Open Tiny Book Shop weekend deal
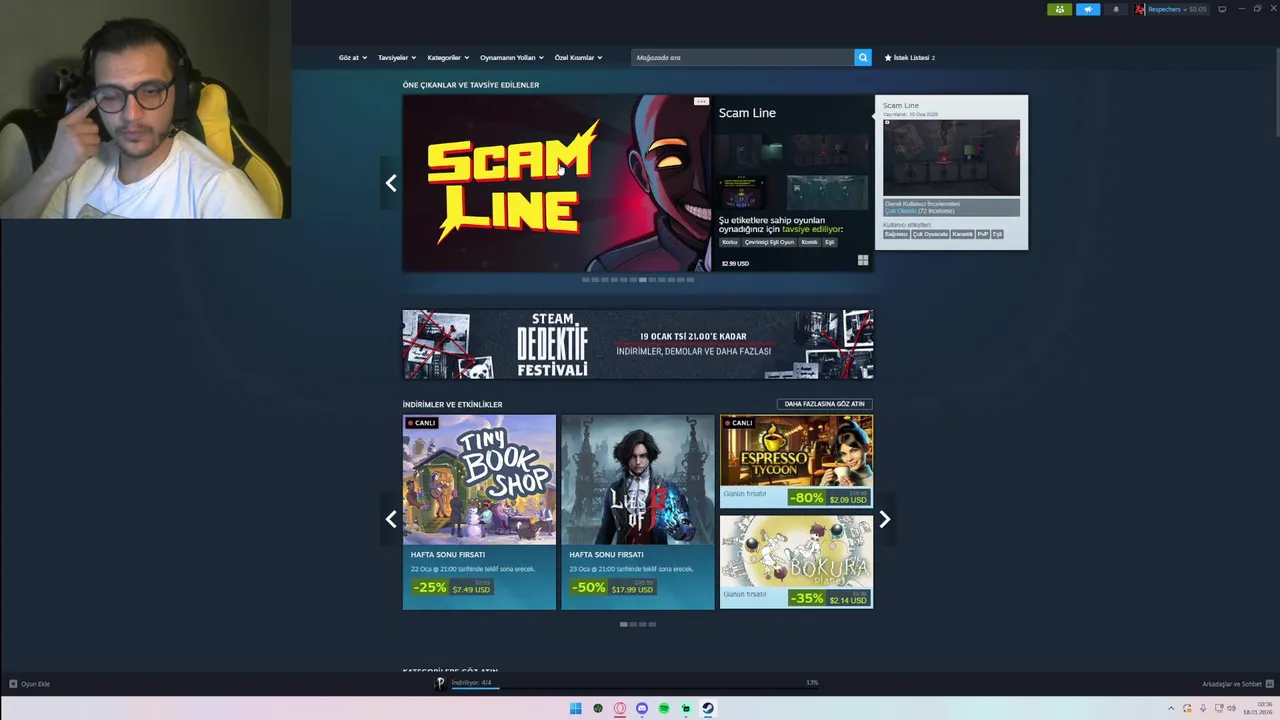The height and width of the screenshot is (720, 1280). pos(479,512)
